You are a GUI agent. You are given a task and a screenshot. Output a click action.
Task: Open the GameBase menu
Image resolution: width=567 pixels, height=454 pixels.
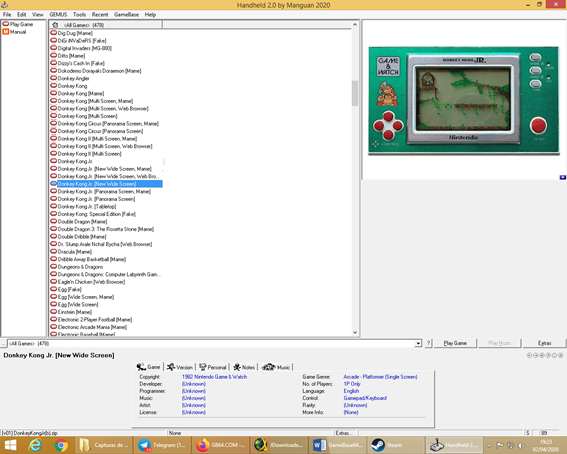(126, 14)
